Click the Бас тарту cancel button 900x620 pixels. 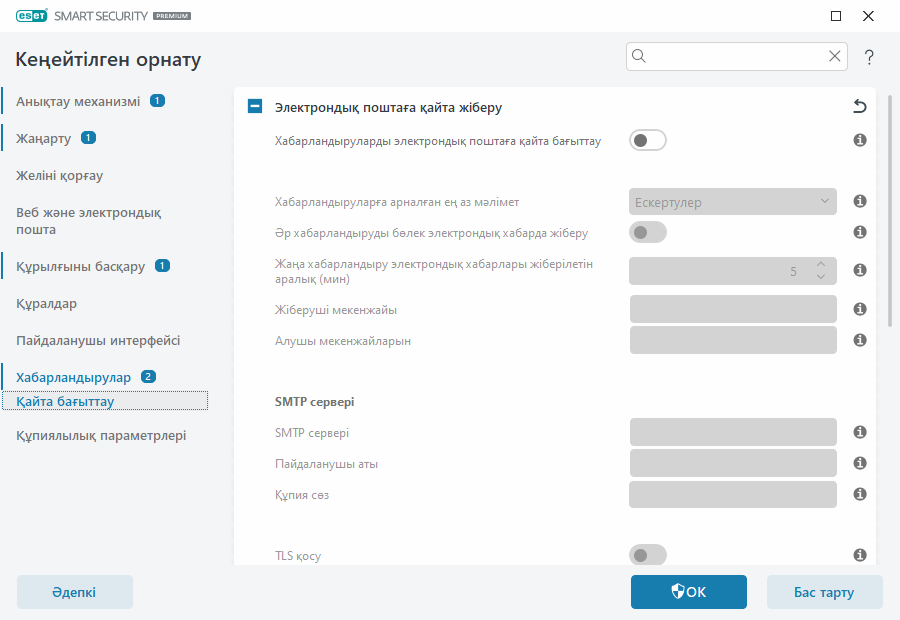[x=824, y=592]
